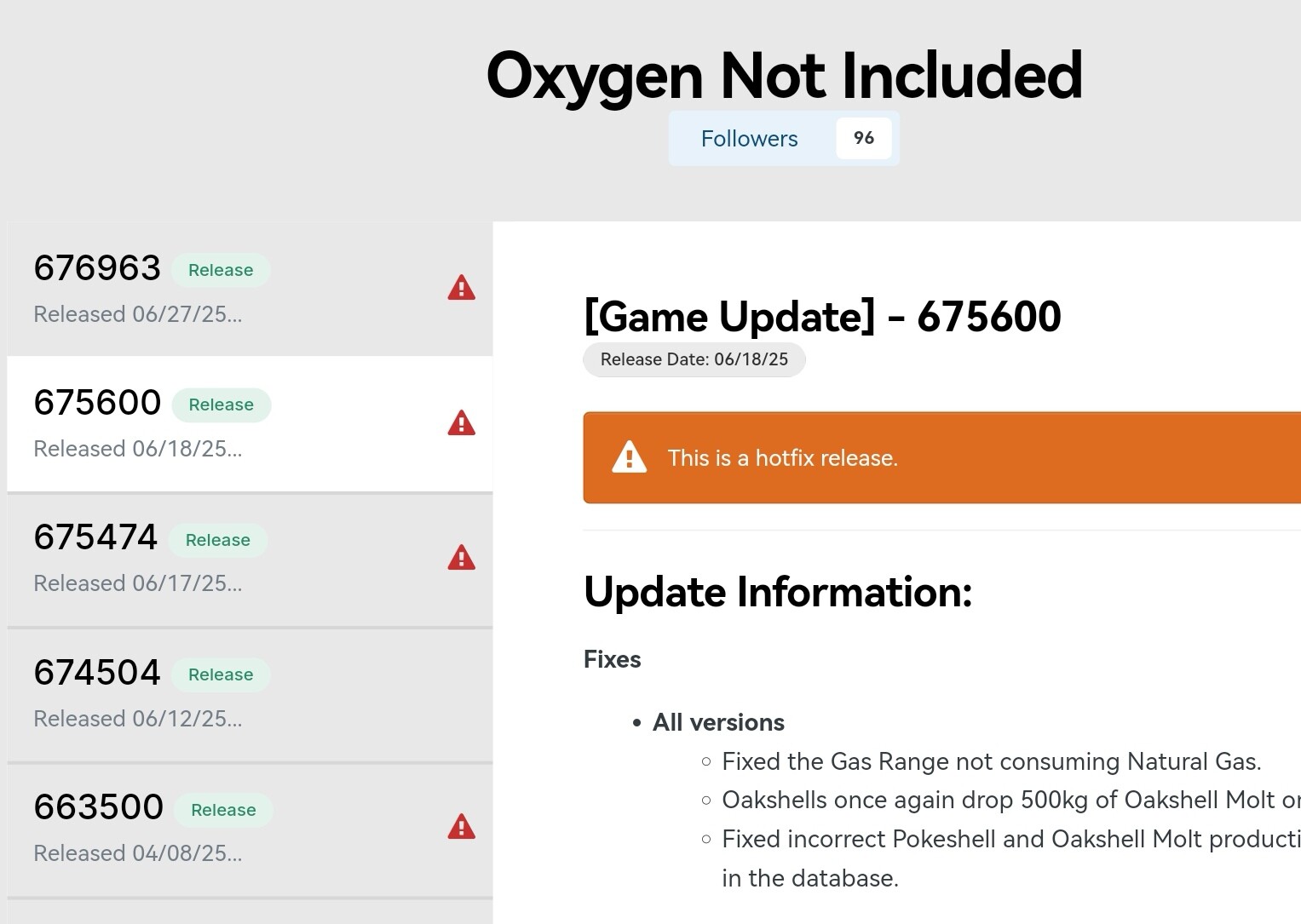This screenshot has width=1301, height=924.
Task: Open release 663500 from the sidebar
Action: click(x=250, y=829)
